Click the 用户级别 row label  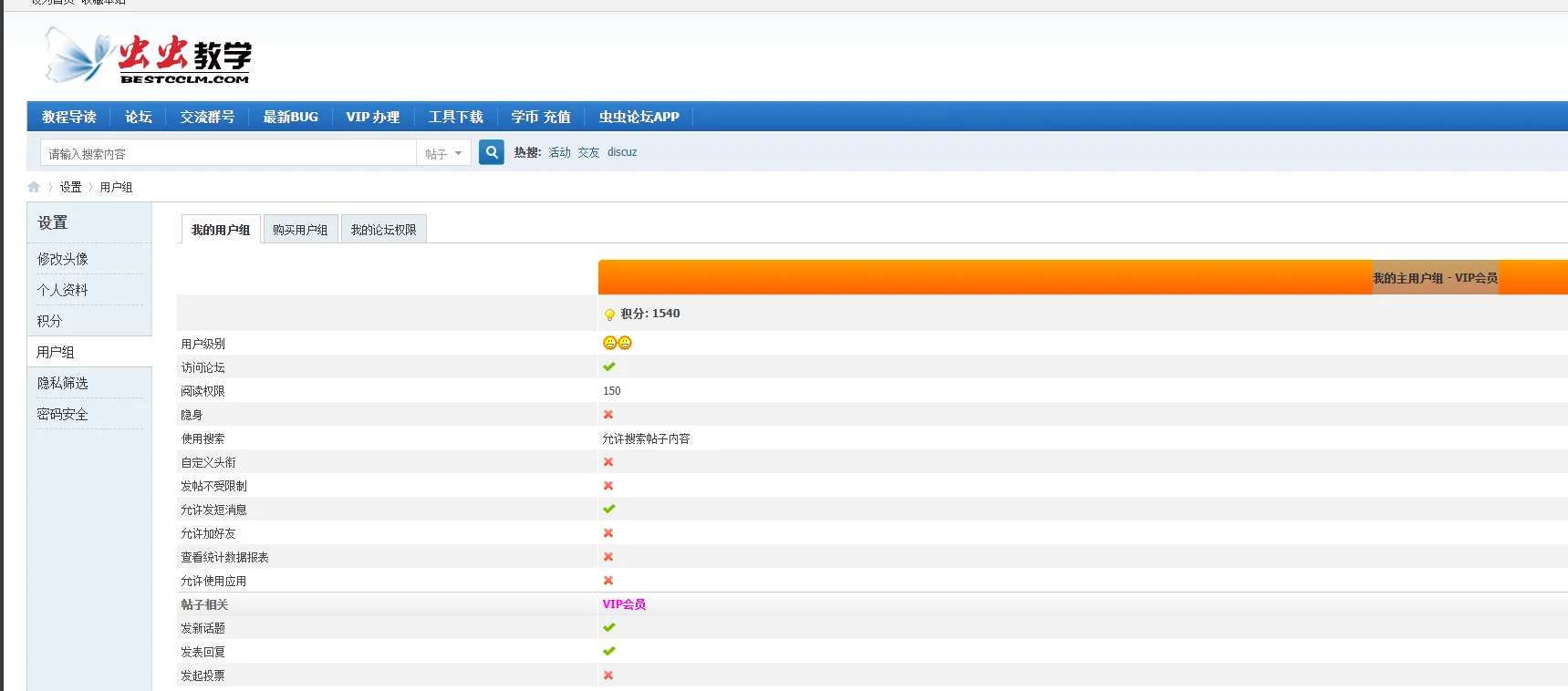[x=202, y=344]
